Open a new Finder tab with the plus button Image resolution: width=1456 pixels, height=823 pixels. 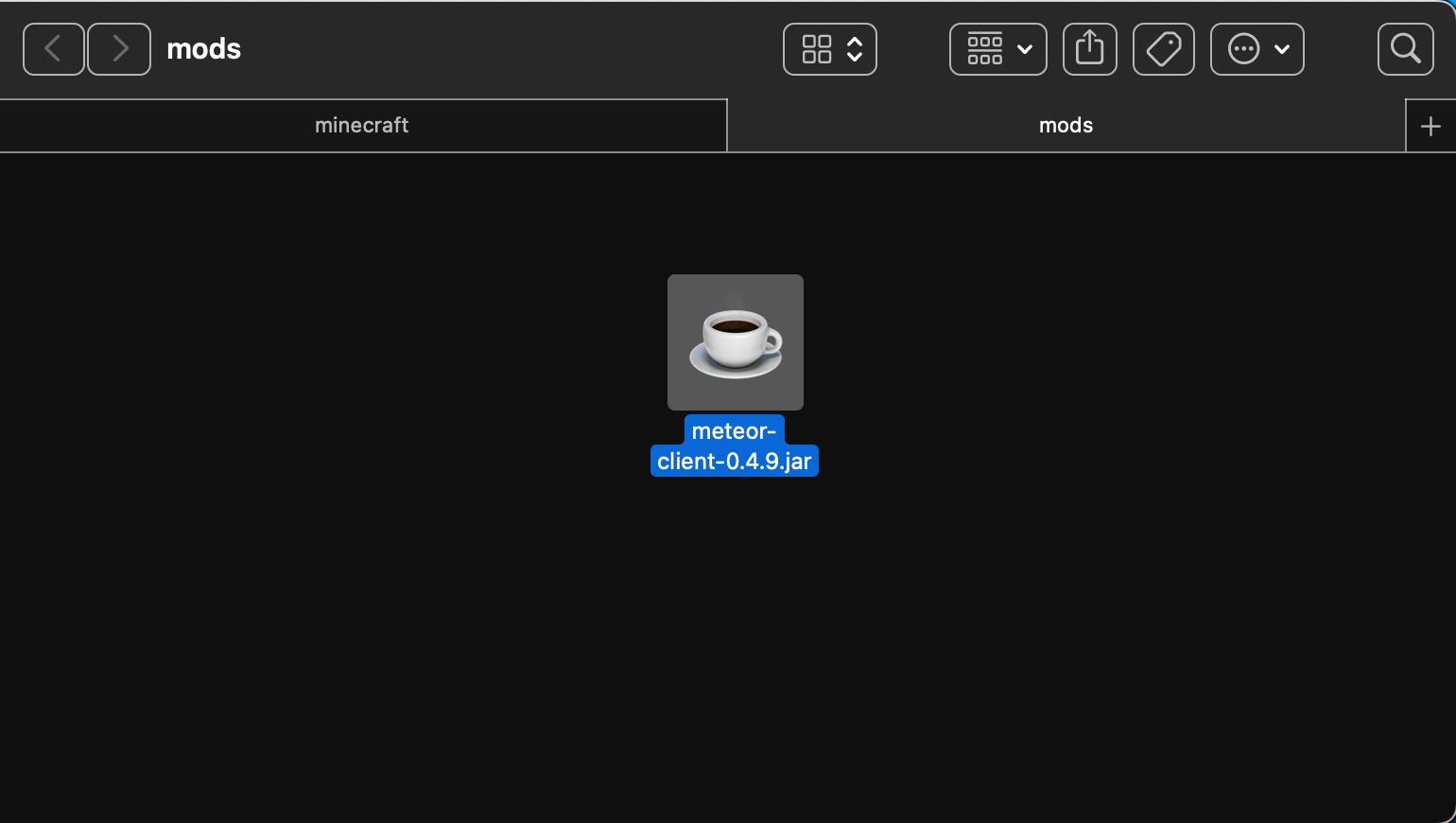pos(1430,124)
